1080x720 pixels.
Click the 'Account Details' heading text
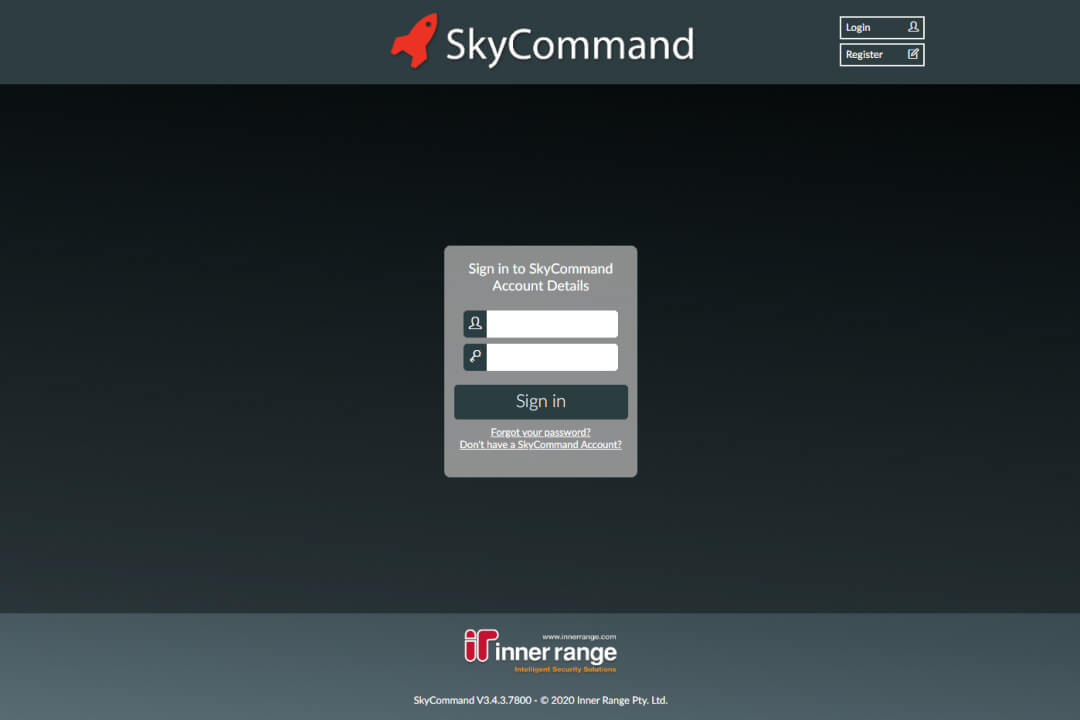click(540, 286)
